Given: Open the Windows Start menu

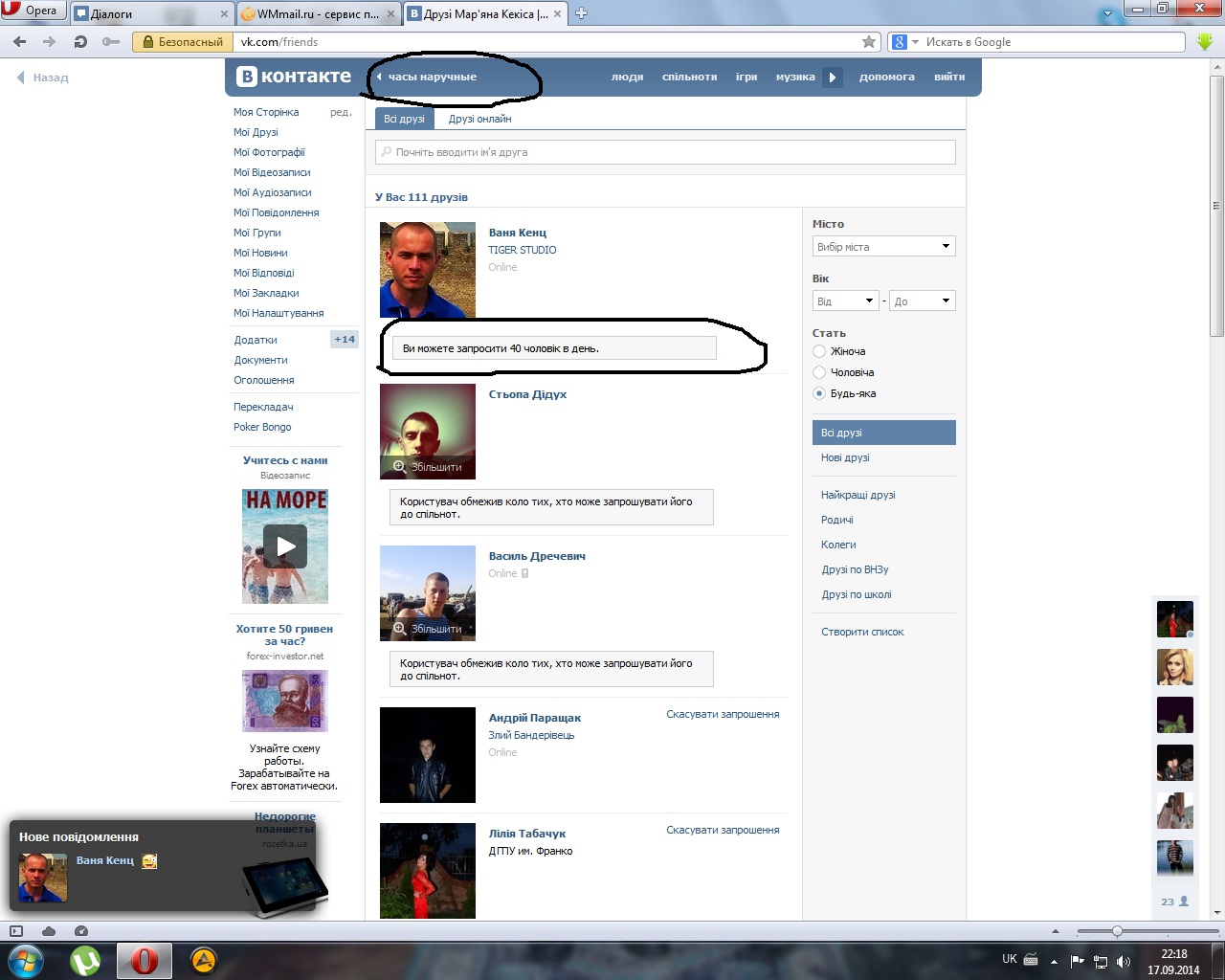Looking at the screenshot, I should click(x=24, y=960).
